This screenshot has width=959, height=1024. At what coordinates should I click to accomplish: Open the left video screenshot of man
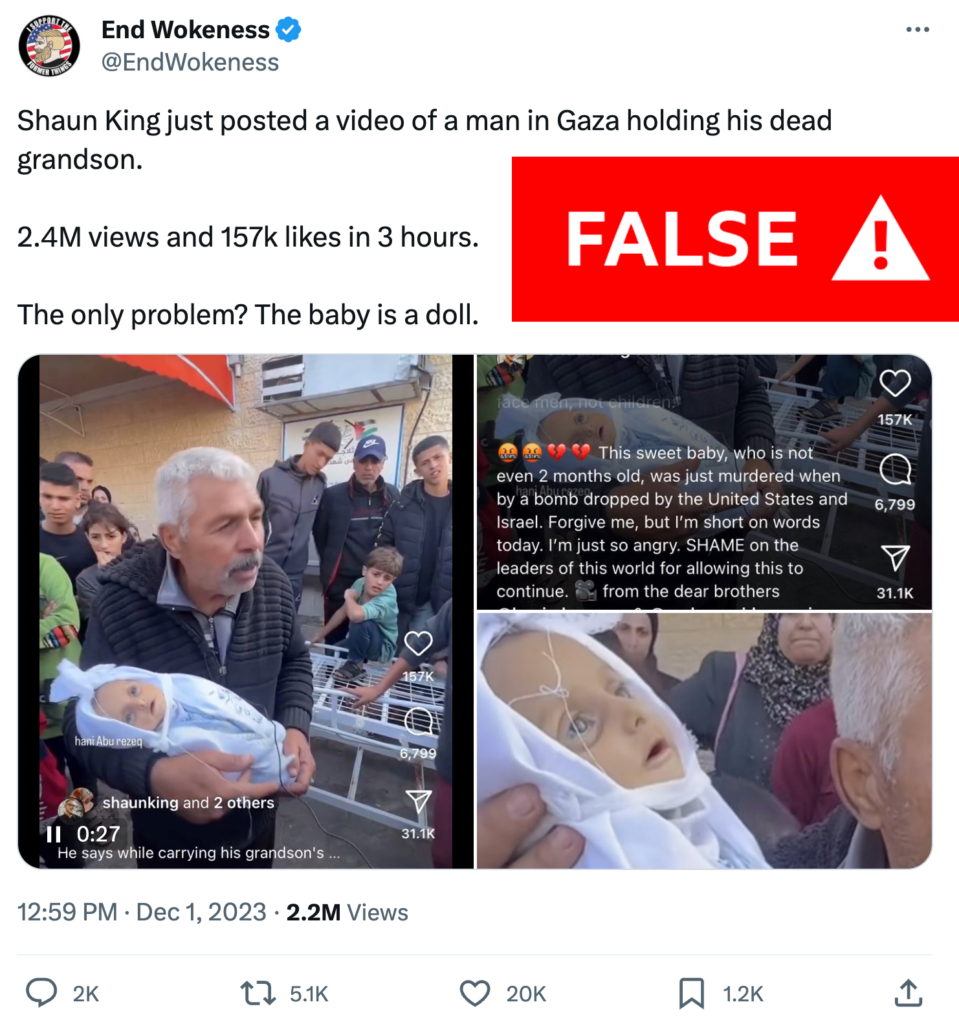(x=246, y=611)
